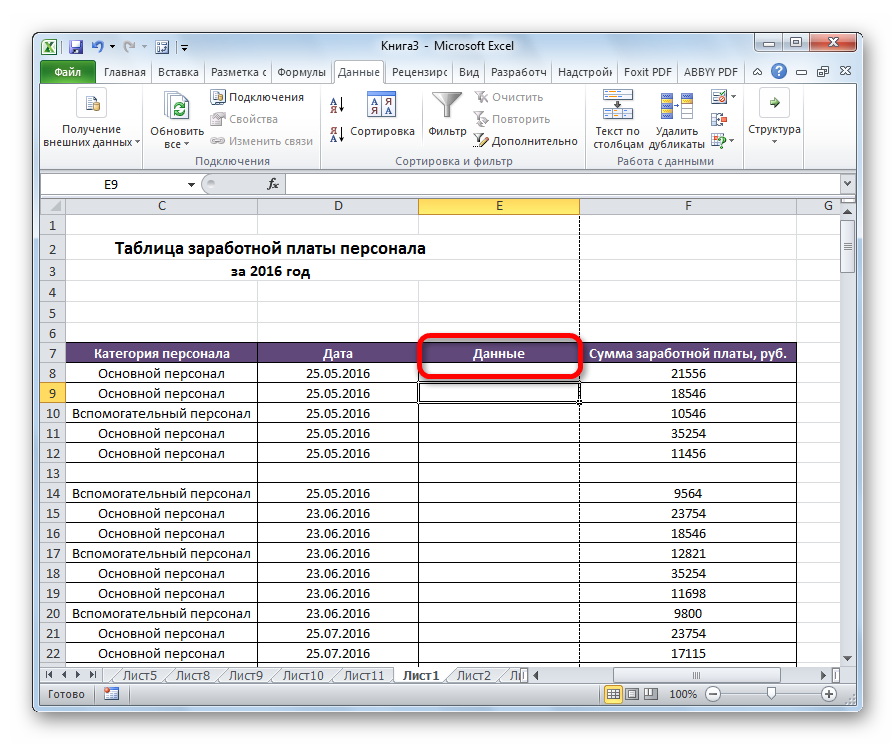
Task: Open the Sort dialog (Сортировка)
Action: click(x=381, y=131)
